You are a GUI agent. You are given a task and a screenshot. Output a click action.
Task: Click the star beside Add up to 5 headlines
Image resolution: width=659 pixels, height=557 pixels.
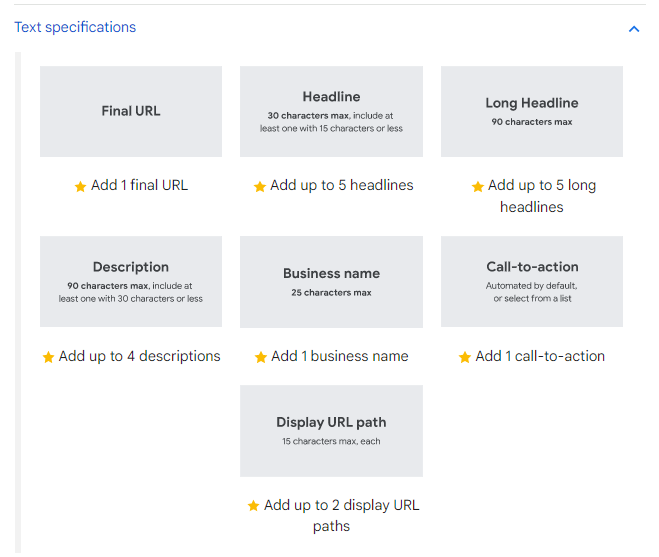(x=259, y=186)
